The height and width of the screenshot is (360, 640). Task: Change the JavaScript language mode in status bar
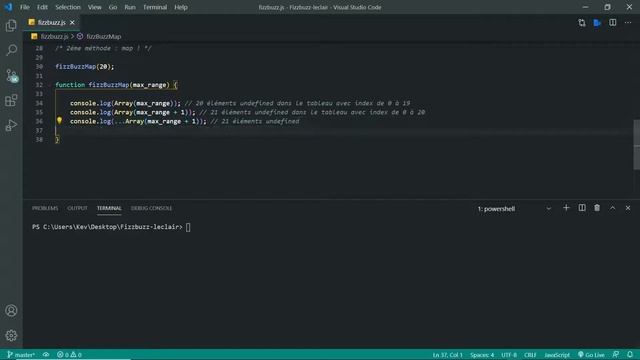pyautogui.click(x=557, y=355)
